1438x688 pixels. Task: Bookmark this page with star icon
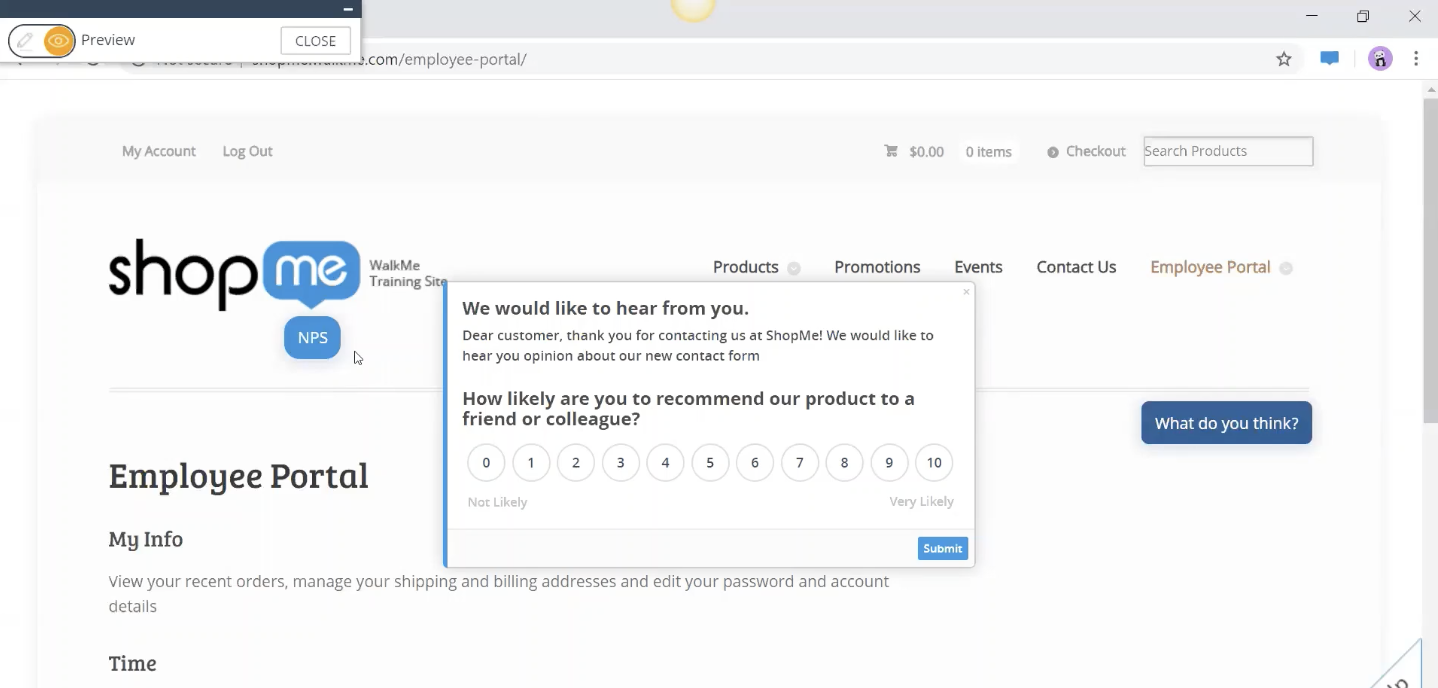click(1284, 59)
